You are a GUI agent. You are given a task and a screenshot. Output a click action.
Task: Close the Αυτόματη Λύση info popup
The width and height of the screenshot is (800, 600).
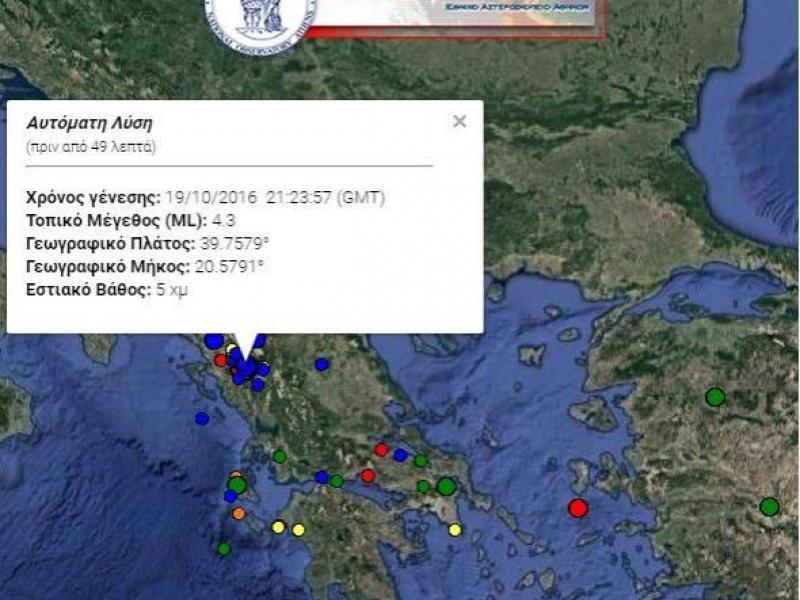(459, 122)
